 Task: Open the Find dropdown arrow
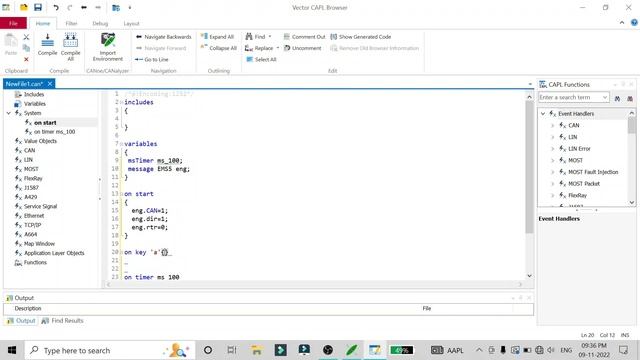(270, 37)
